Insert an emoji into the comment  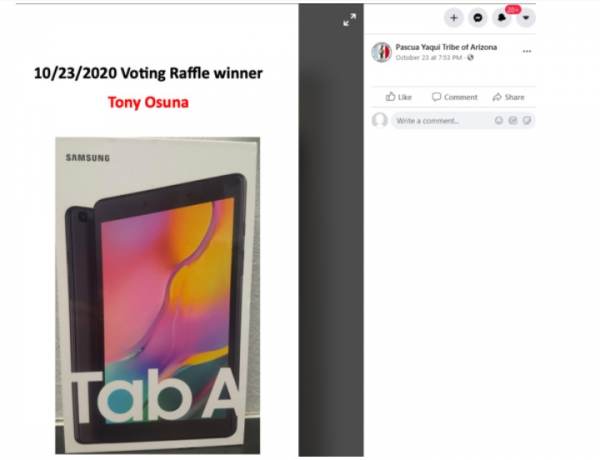499,121
